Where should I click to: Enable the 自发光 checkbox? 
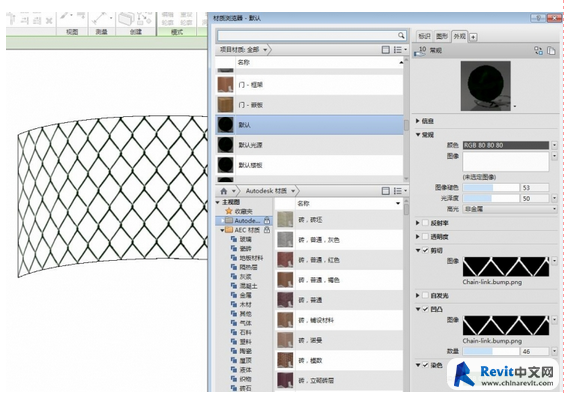(425, 295)
